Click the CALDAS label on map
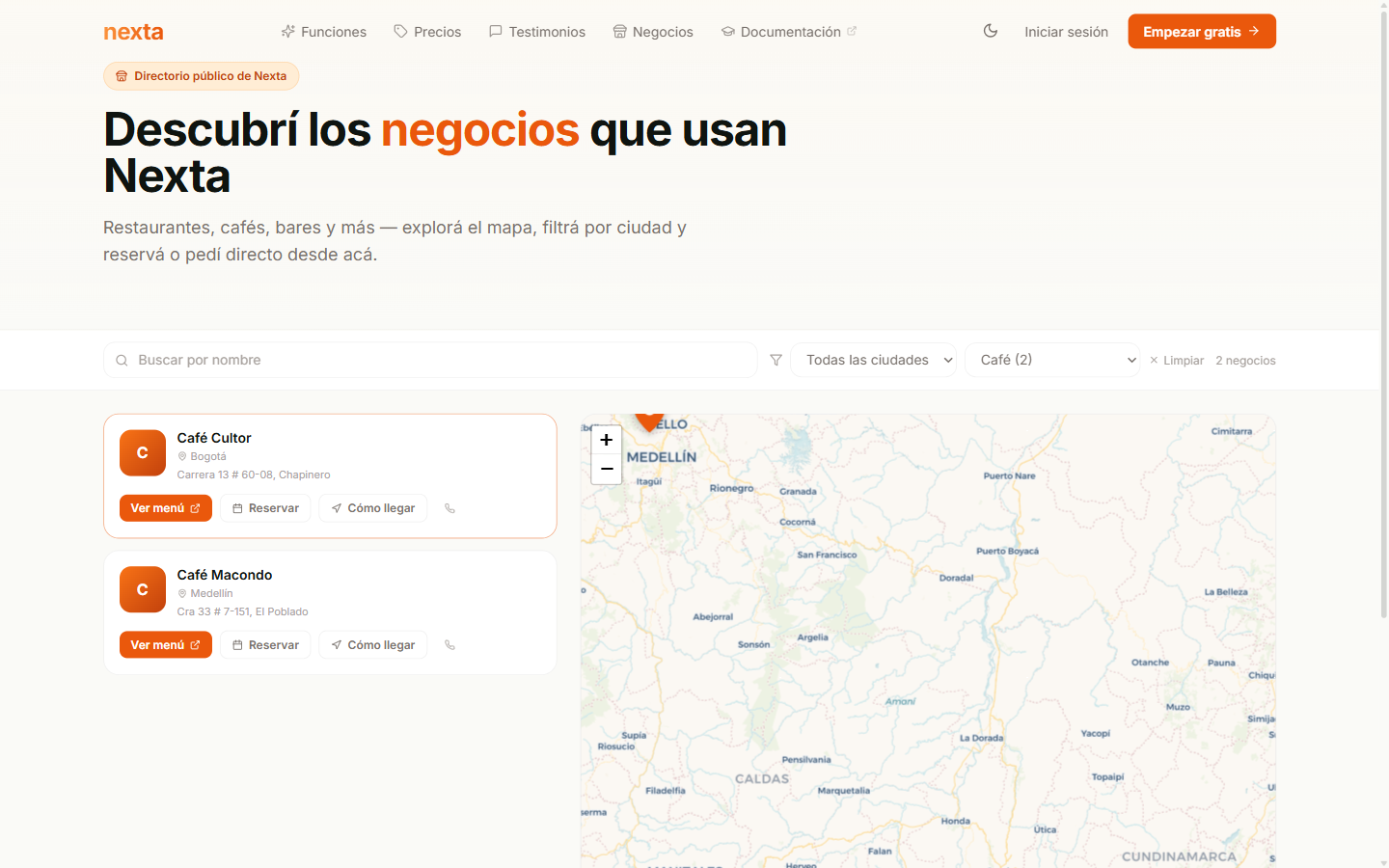The width and height of the screenshot is (1389, 868). pyautogui.click(x=762, y=778)
